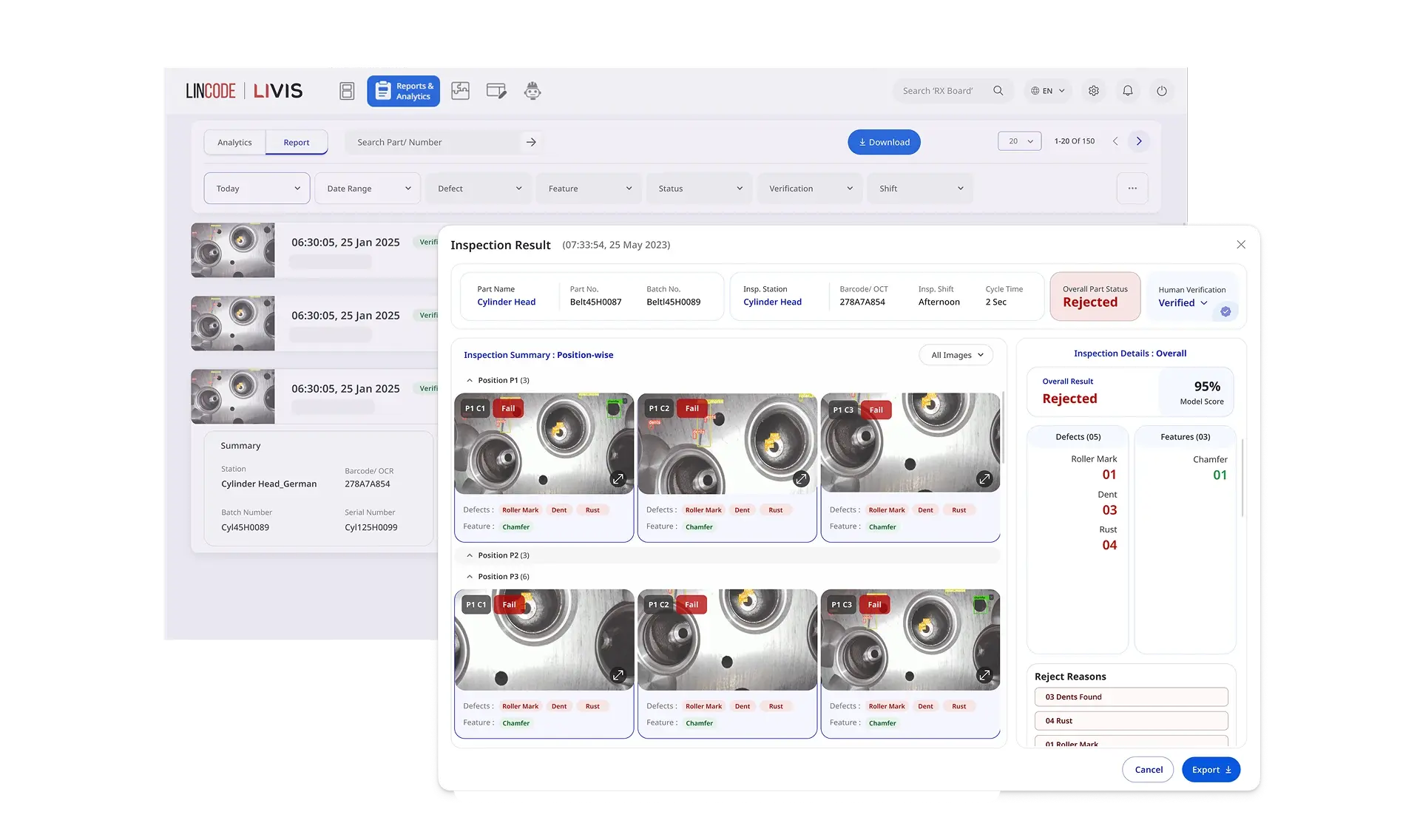Click the first dashboard panel icon in navigation
Image resolution: width=1420 pixels, height=840 pixels.
[x=347, y=91]
